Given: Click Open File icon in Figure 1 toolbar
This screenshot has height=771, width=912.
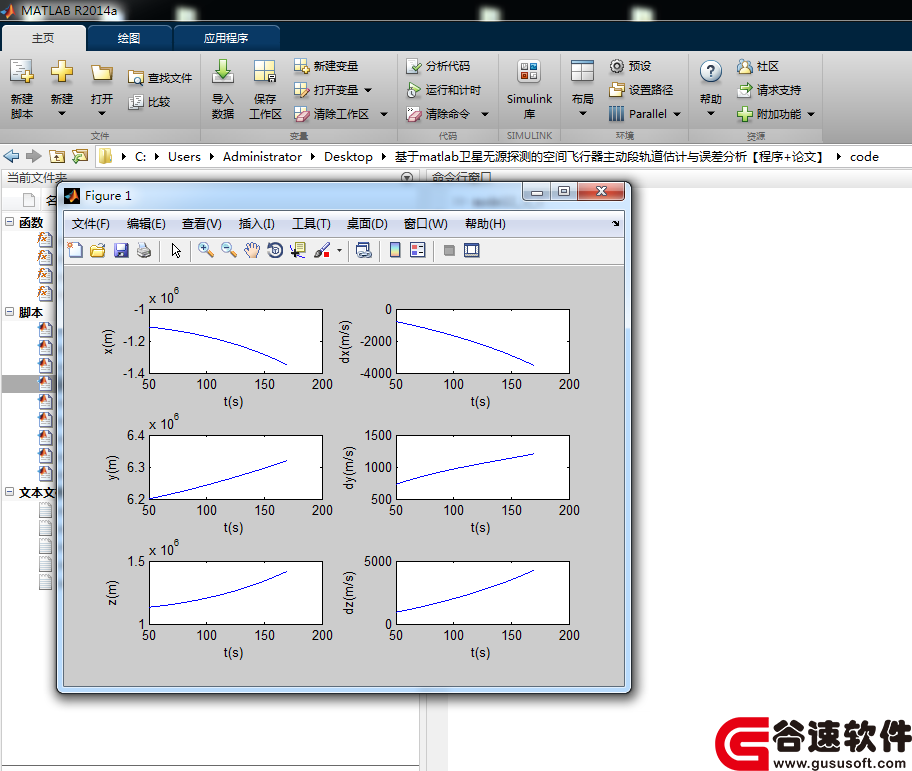Looking at the screenshot, I should click(x=98, y=251).
